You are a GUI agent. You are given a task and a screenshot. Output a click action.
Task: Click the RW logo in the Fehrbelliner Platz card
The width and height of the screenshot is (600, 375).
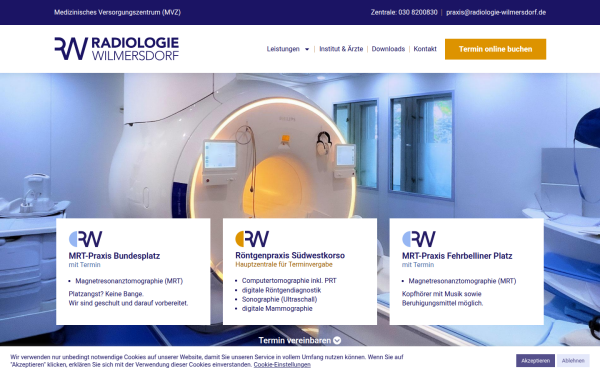(419, 239)
